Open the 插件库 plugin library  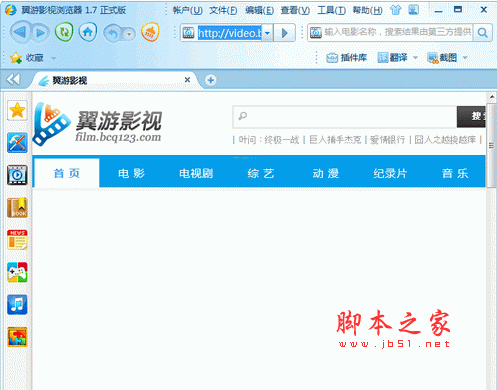(x=346, y=58)
